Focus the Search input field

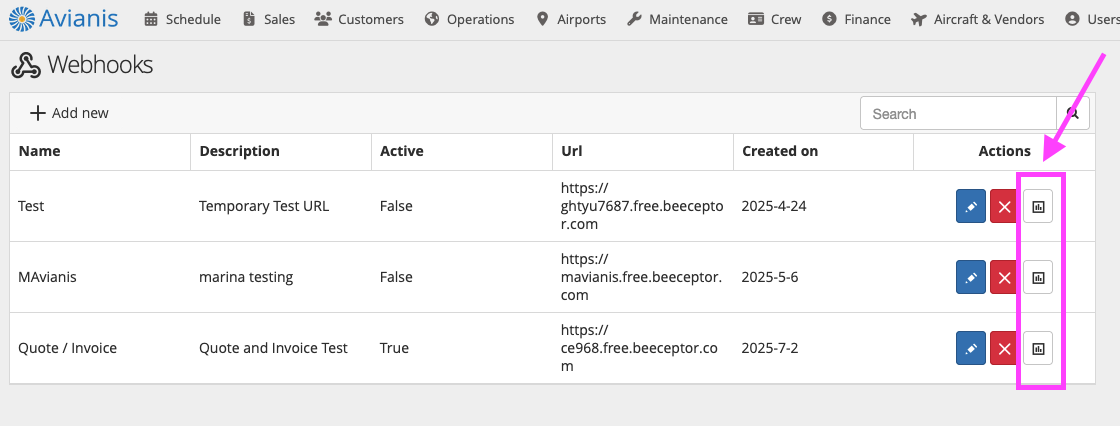(958, 113)
